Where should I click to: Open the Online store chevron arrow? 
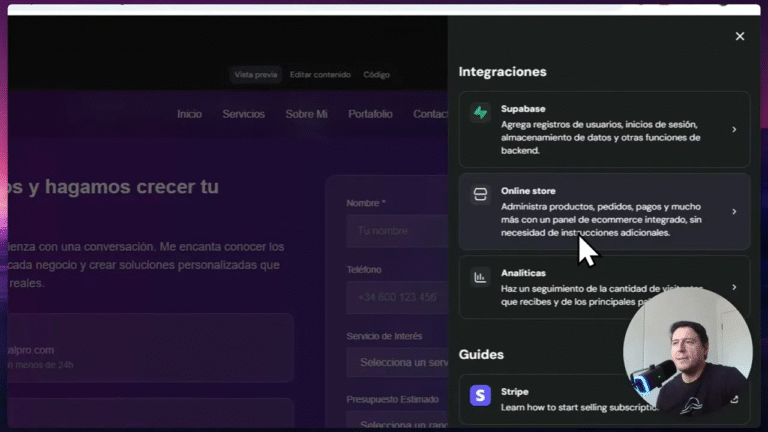point(734,212)
